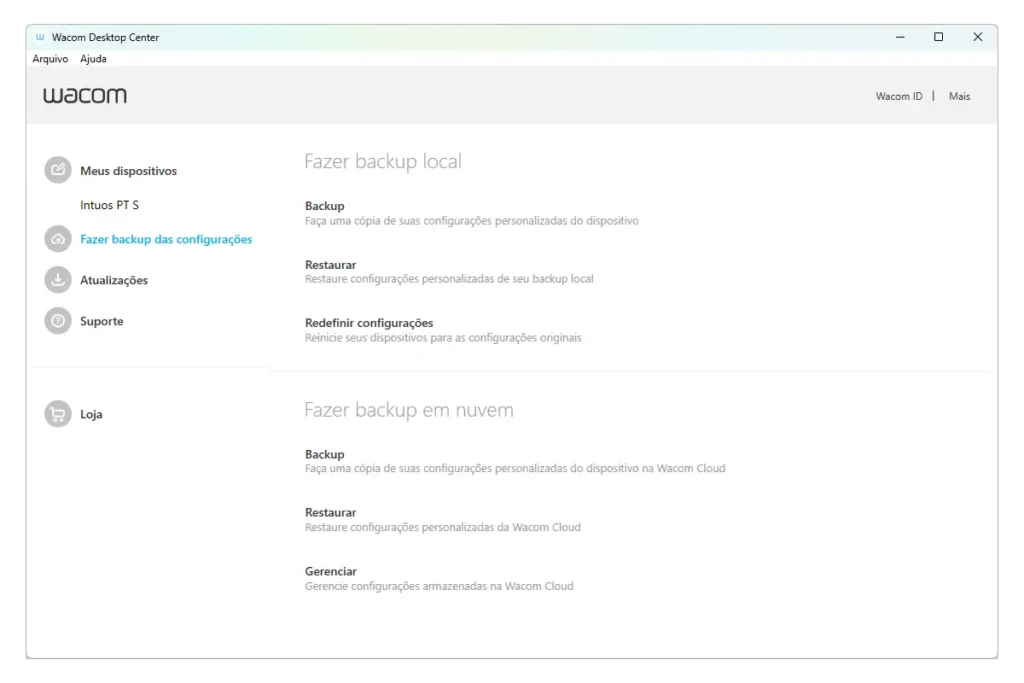Click the Wacom logo in header
This screenshot has width=1024, height=683.
click(x=85, y=96)
